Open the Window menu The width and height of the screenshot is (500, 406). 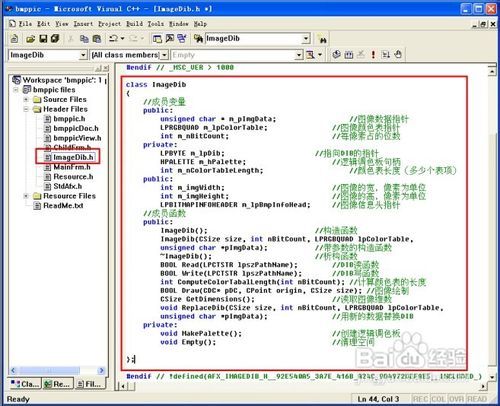pos(179,24)
